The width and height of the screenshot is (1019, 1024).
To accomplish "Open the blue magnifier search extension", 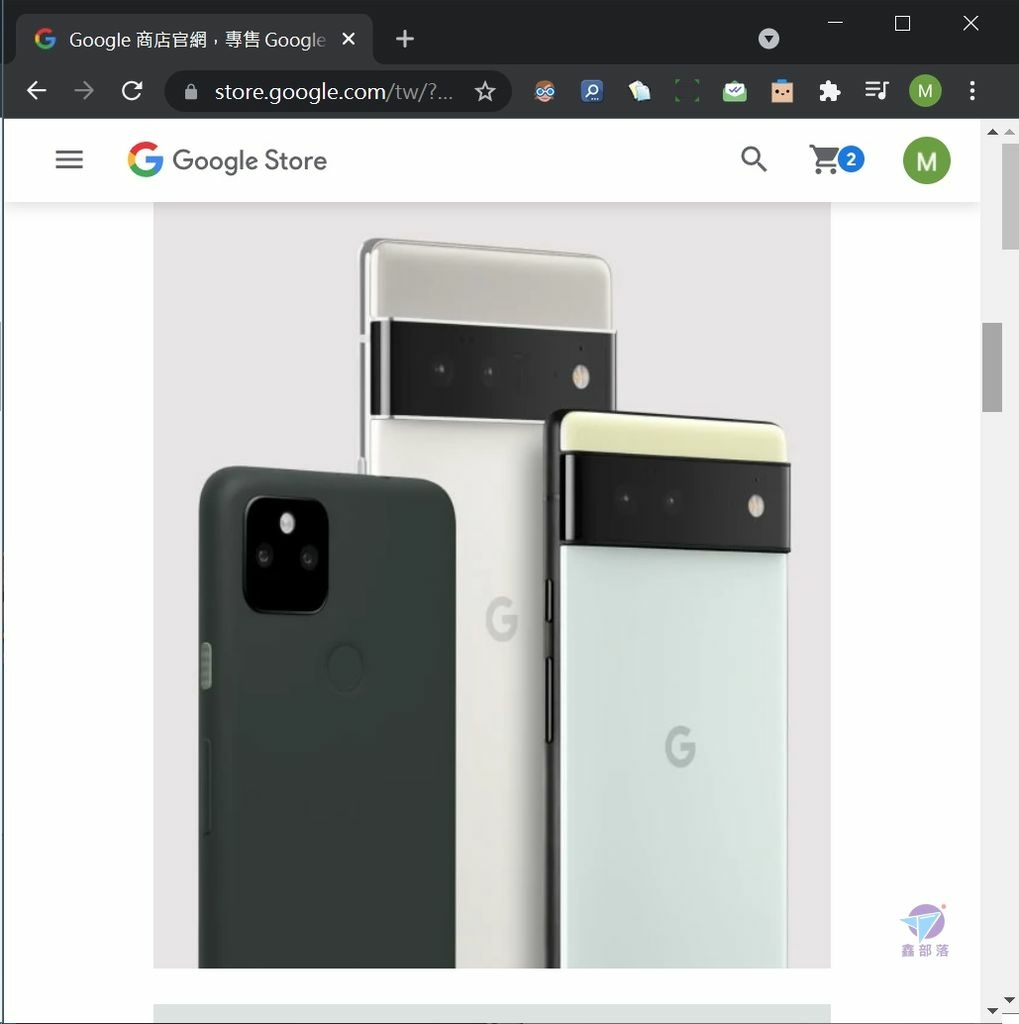I will coord(592,91).
